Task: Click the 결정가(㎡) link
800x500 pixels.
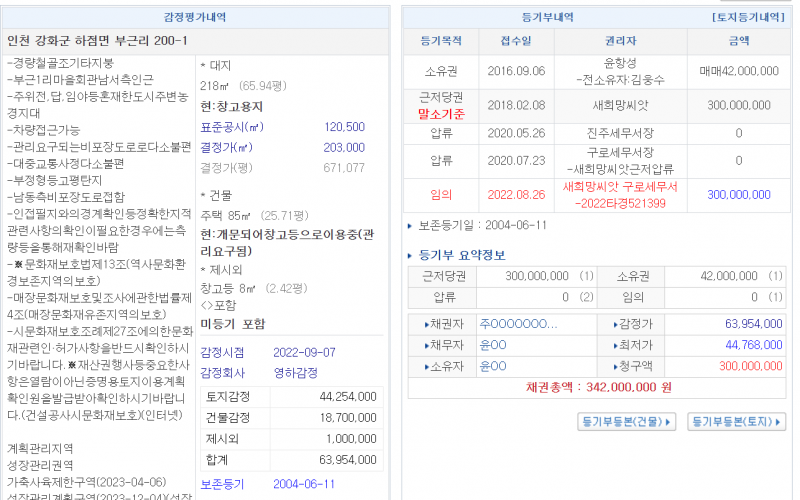Action: tap(227, 147)
